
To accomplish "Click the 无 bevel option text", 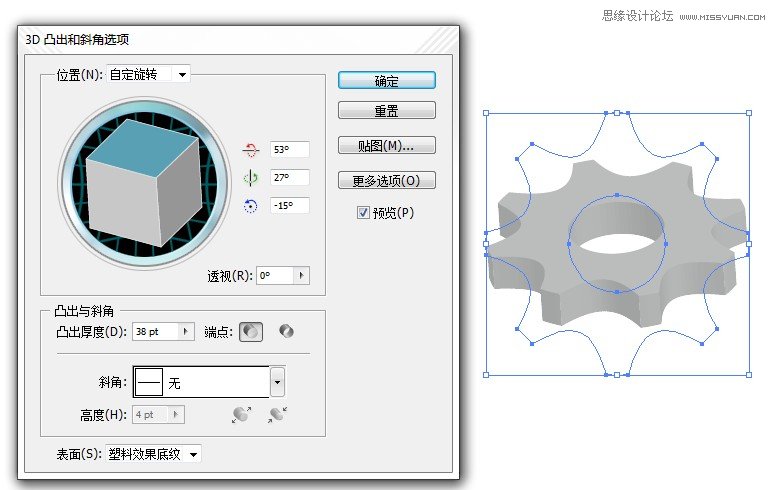I will click(x=174, y=383).
